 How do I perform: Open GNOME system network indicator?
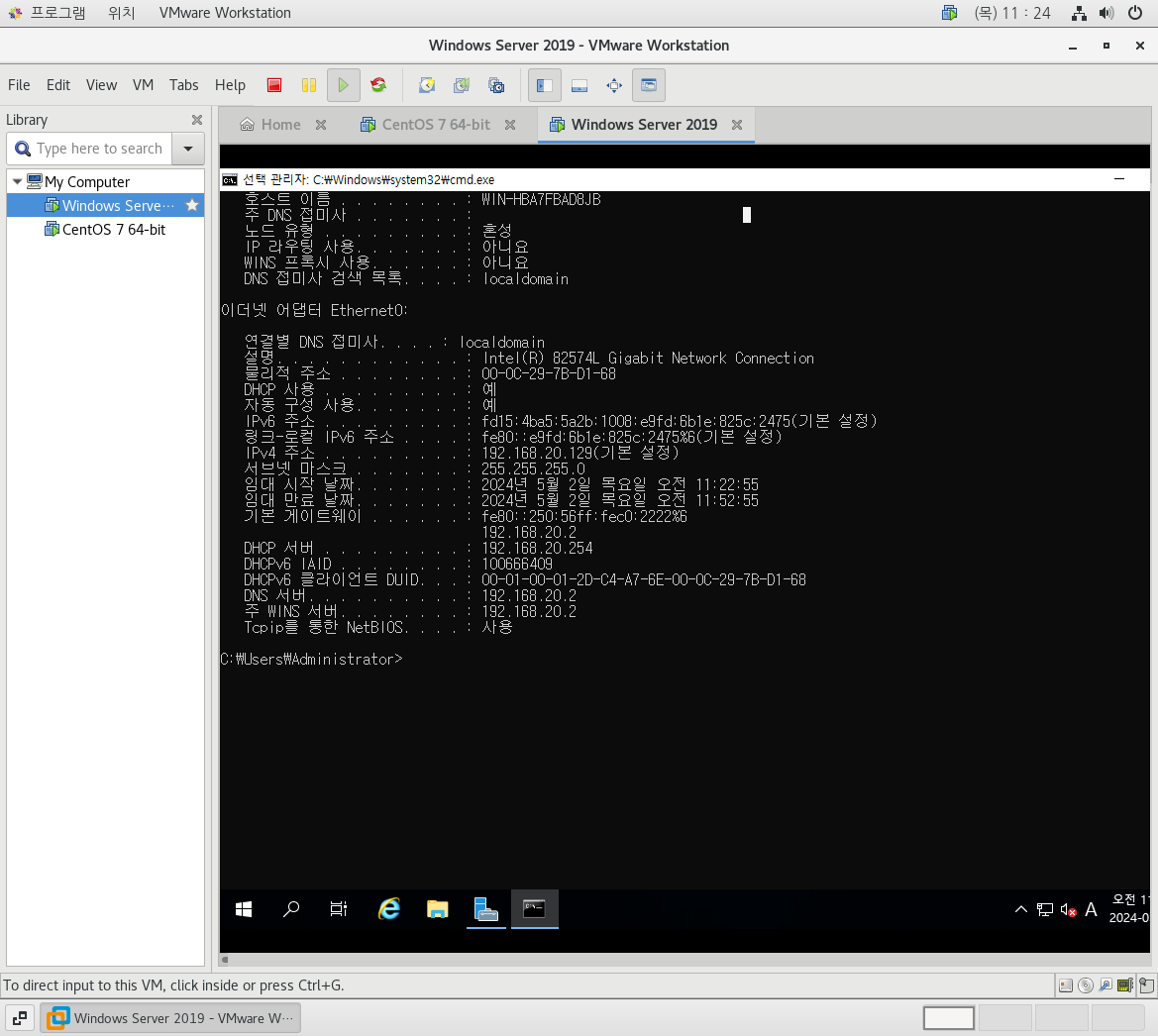click(x=1079, y=13)
